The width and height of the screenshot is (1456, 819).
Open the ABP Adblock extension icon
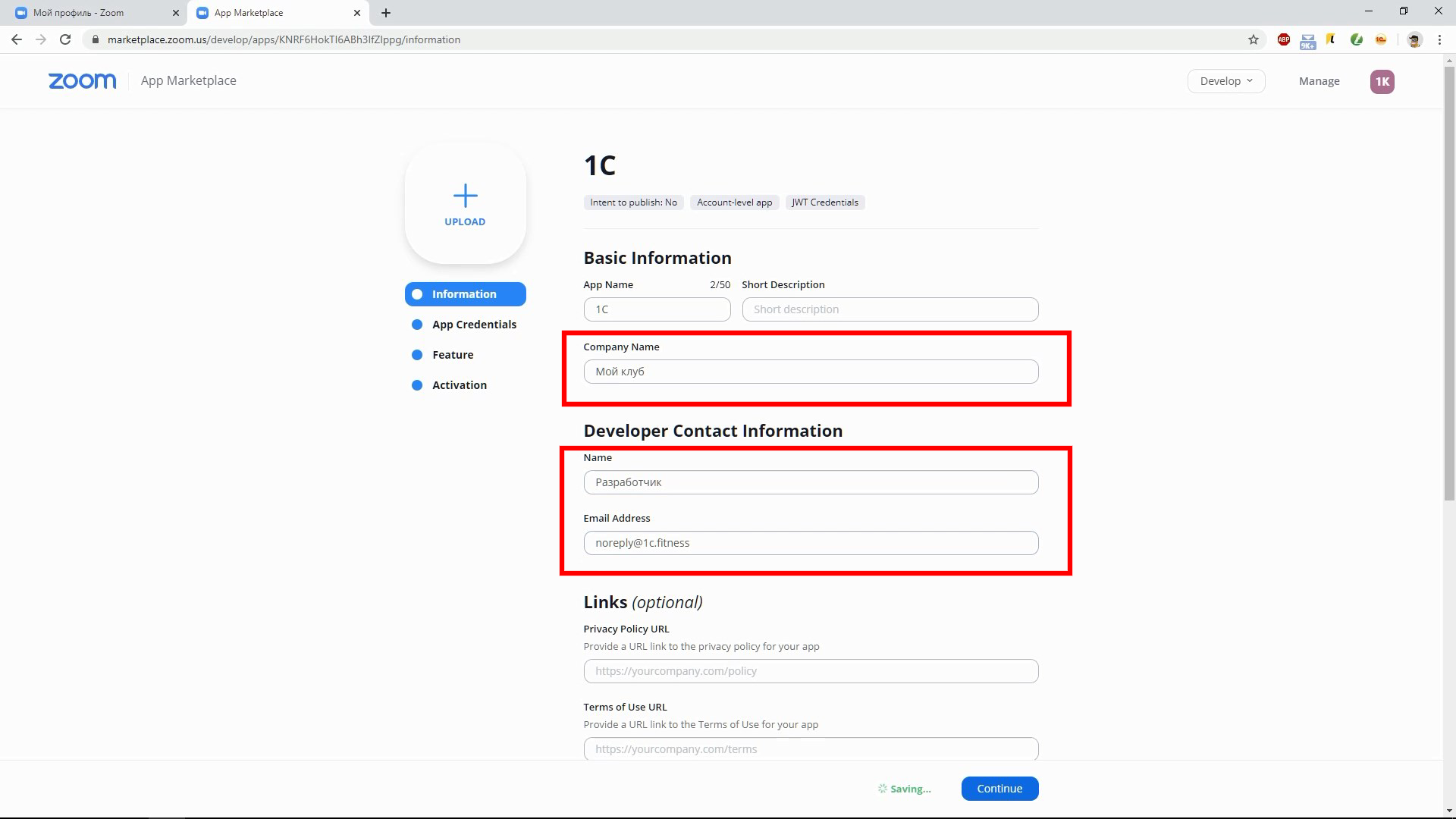tap(1284, 39)
